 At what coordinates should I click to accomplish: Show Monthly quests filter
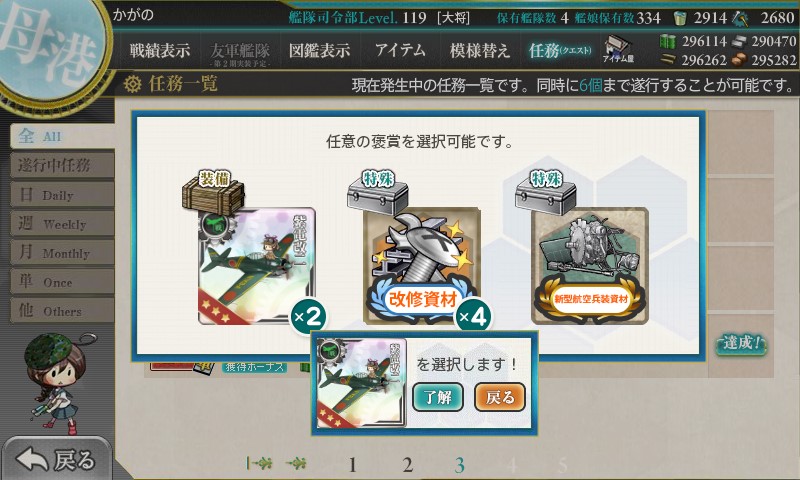click(x=62, y=252)
